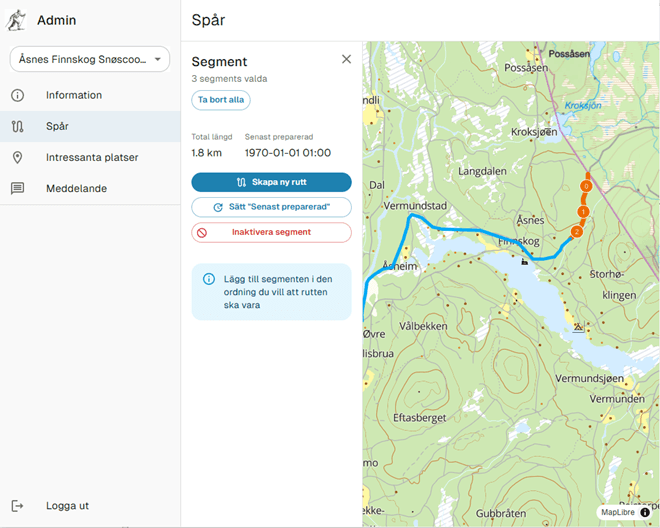Close the Segment panel

346,60
